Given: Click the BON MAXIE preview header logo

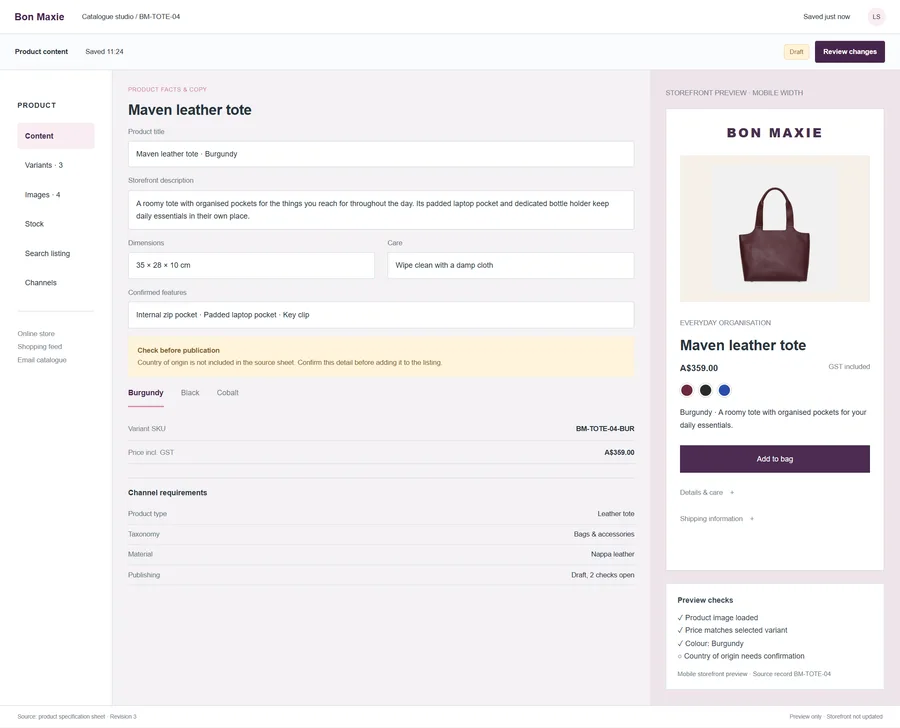Looking at the screenshot, I should (x=775, y=133).
